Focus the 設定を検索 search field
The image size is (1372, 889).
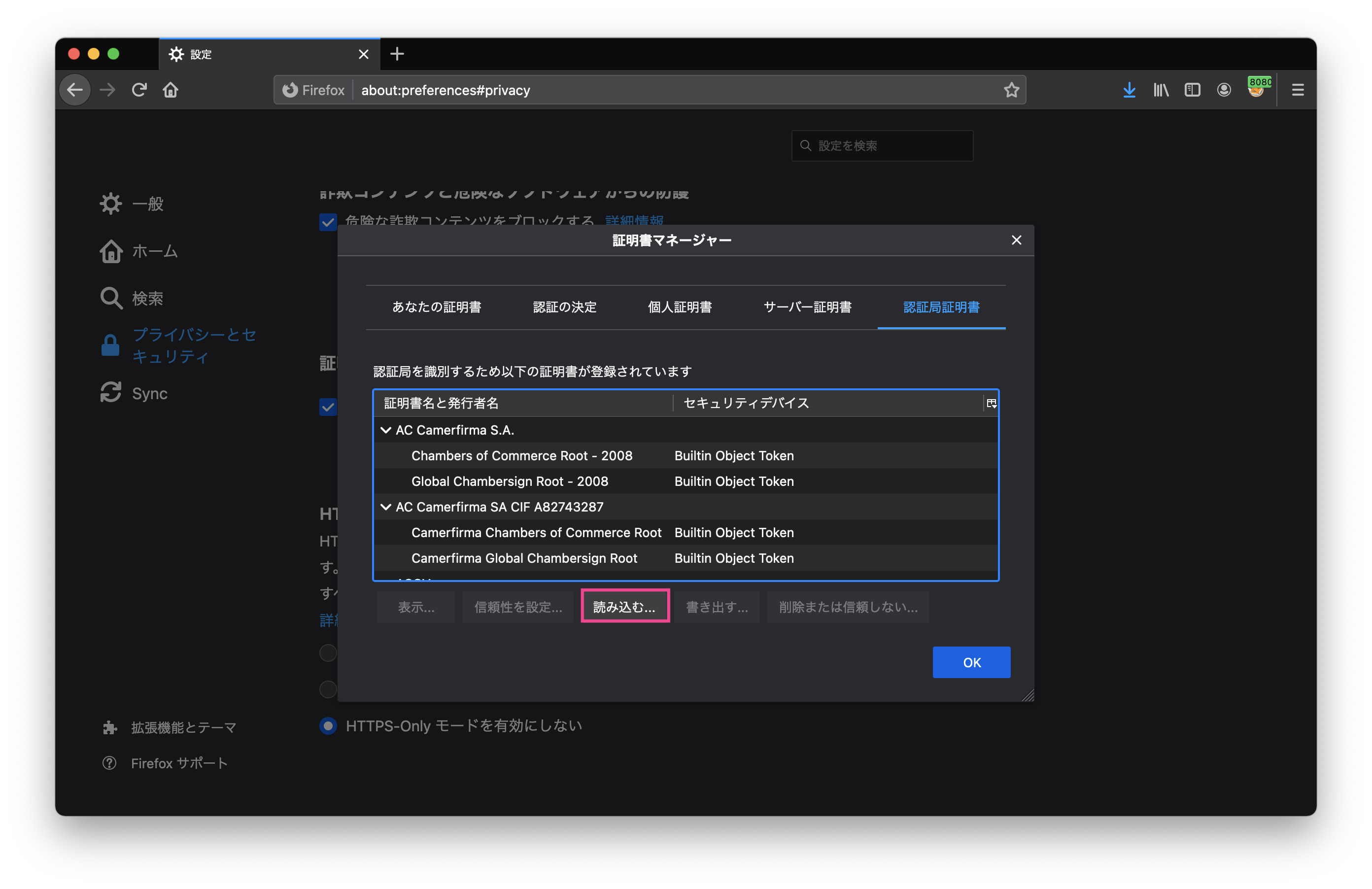pos(883,146)
